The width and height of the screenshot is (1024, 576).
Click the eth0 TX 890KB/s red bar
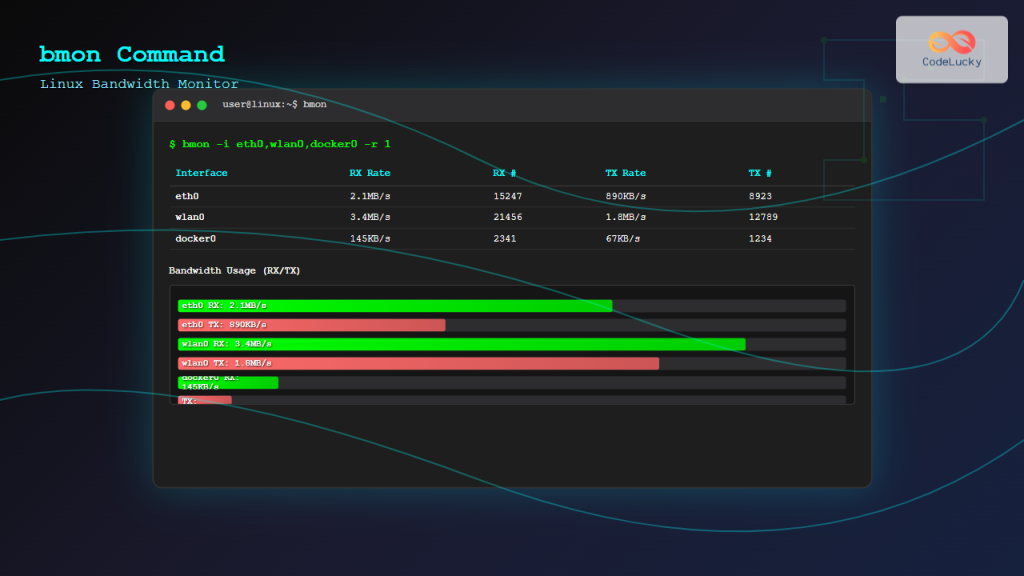(x=310, y=325)
